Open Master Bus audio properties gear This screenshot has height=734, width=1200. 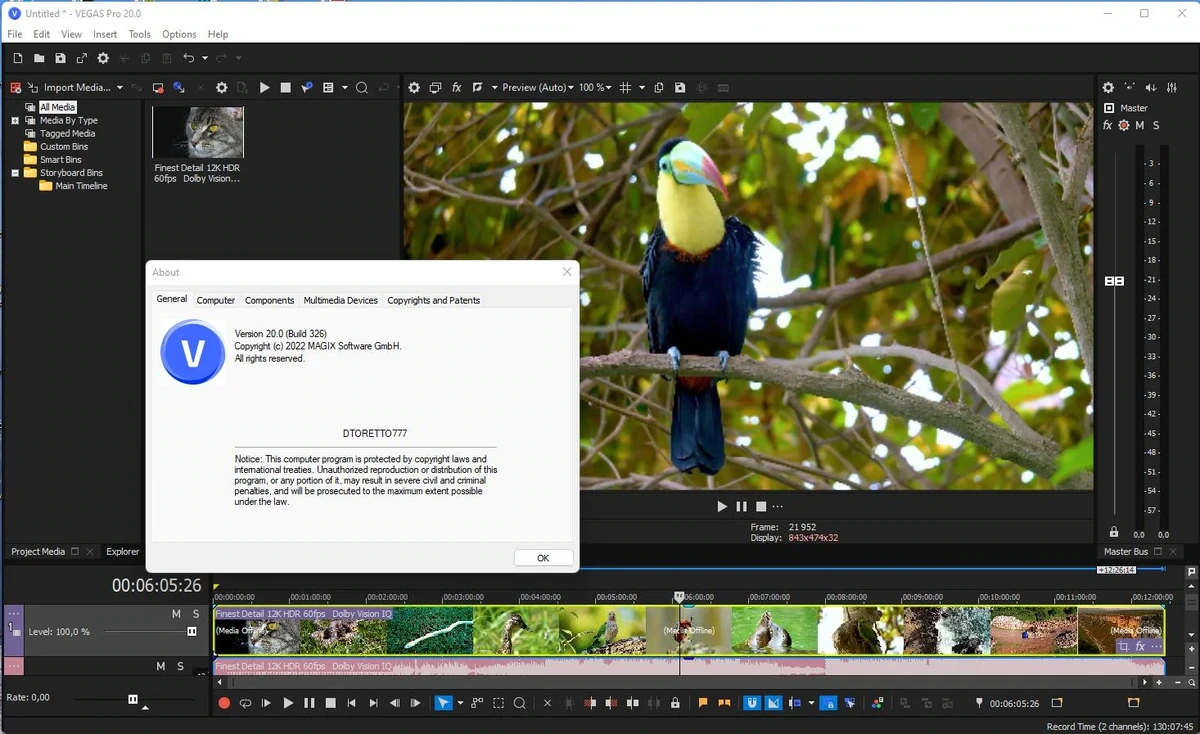tap(1108, 88)
